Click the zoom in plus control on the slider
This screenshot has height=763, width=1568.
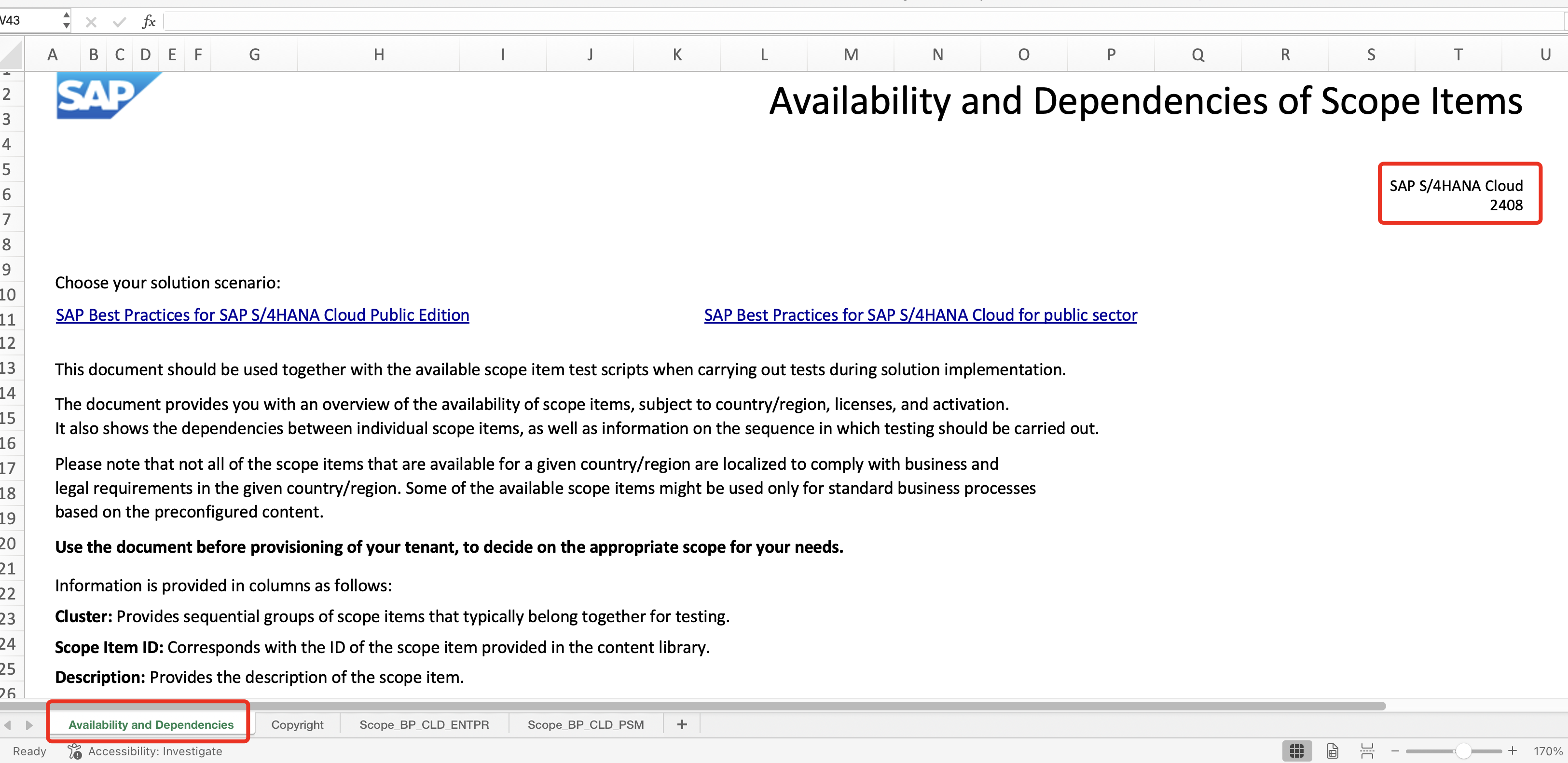[1513, 750]
